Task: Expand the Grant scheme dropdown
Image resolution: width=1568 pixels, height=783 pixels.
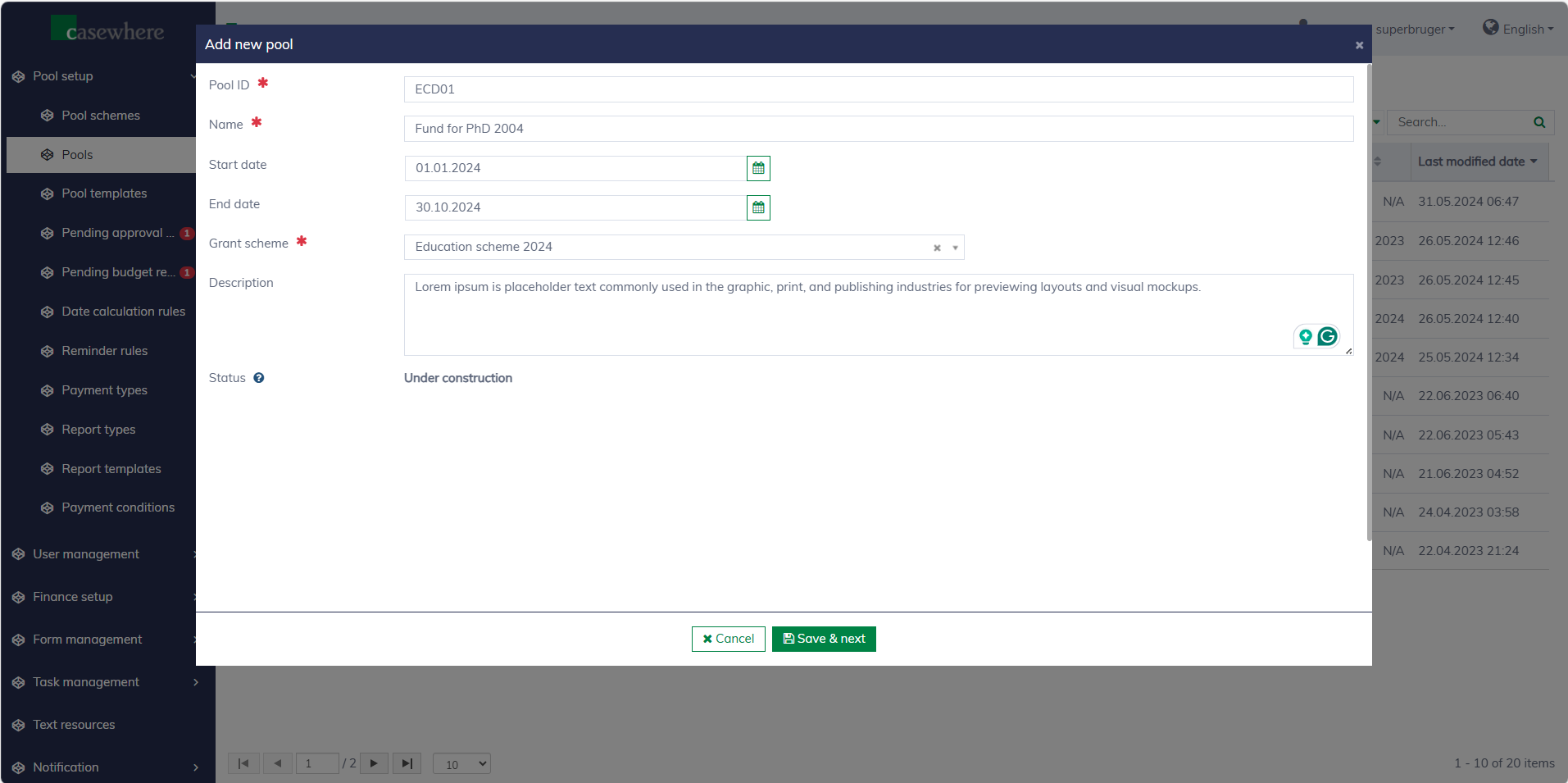Action: point(955,248)
